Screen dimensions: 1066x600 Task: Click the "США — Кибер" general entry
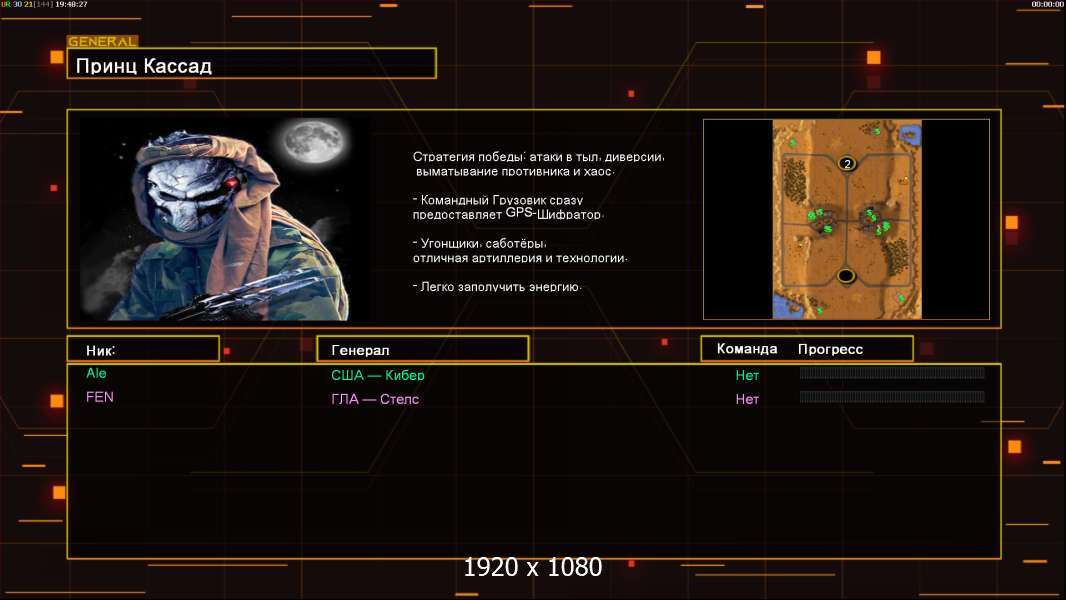[378, 375]
